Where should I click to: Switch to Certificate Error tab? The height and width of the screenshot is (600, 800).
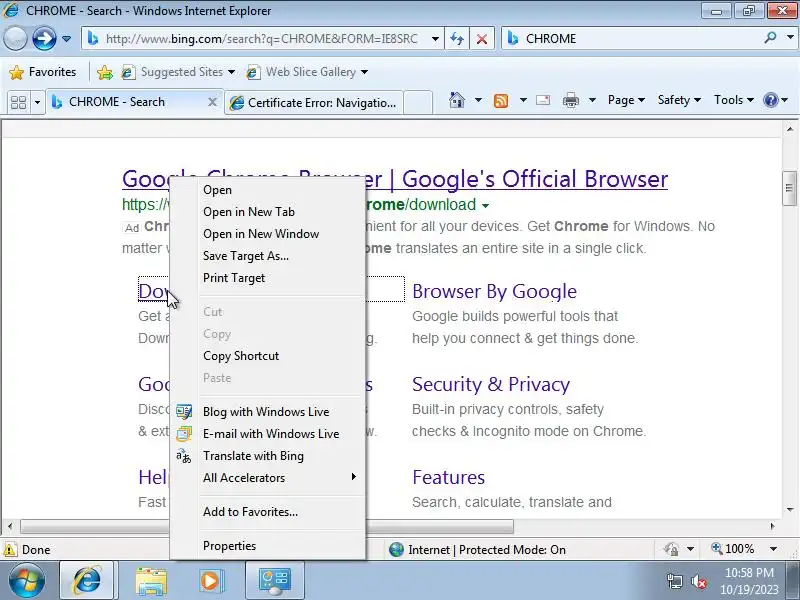pyautogui.click(x=313, y=103)
